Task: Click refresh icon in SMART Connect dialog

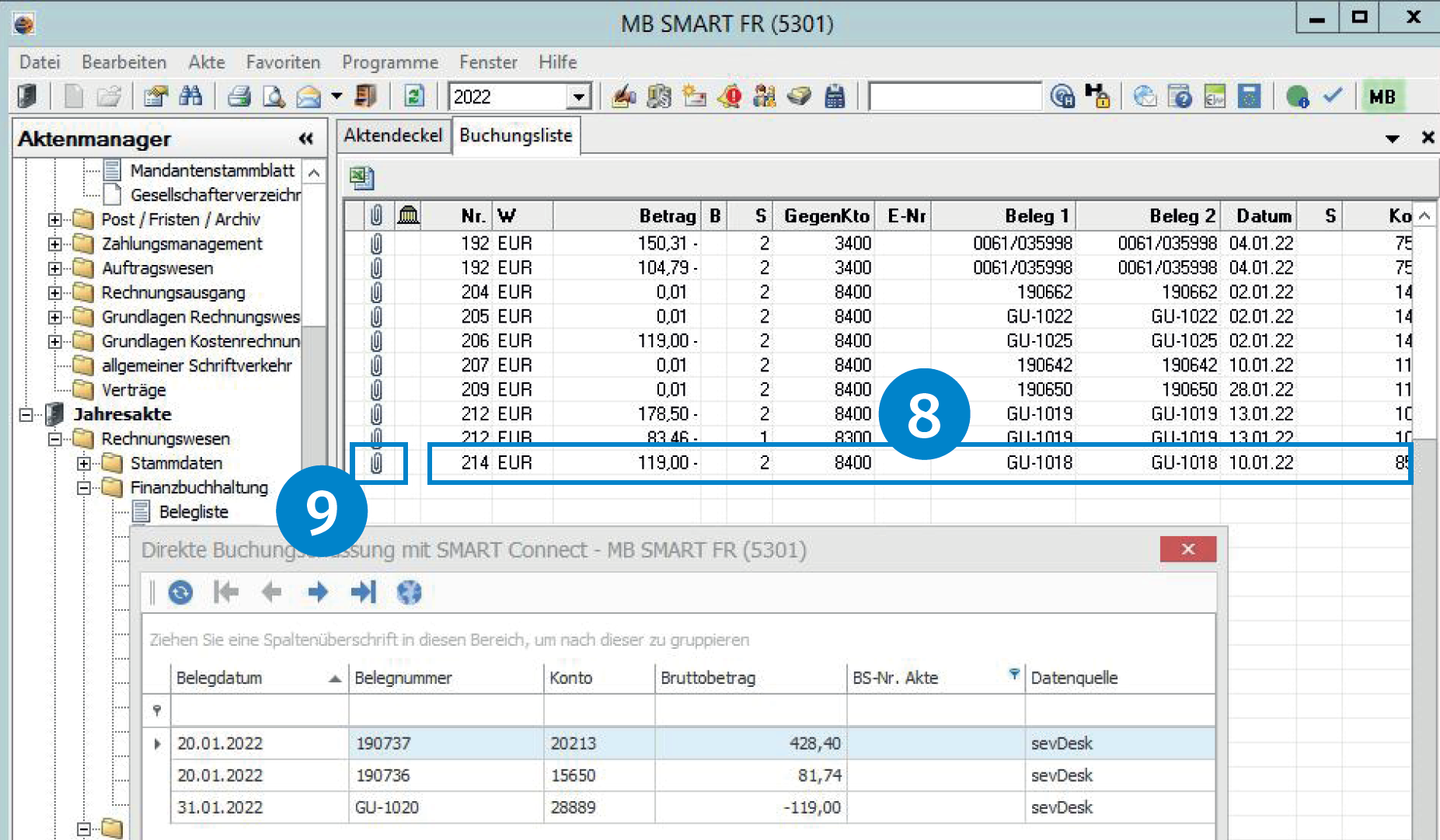Action: (180, 593)
